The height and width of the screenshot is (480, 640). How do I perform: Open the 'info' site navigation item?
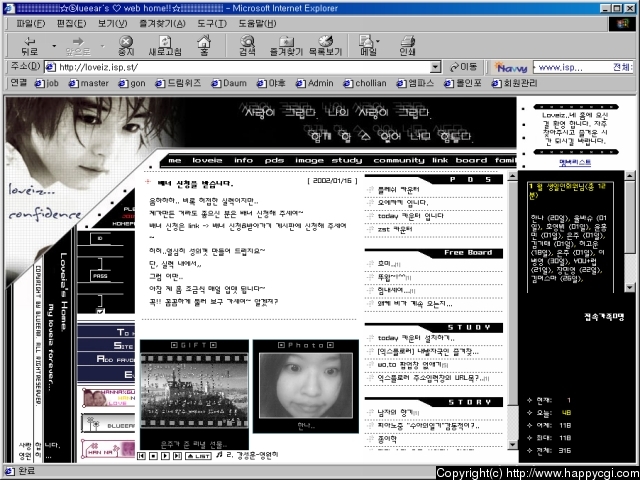coord(243,160)
